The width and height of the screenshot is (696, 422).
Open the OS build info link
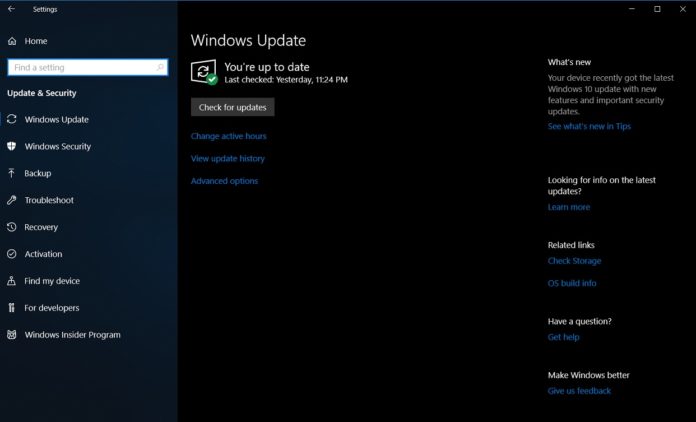pos(572,283)
